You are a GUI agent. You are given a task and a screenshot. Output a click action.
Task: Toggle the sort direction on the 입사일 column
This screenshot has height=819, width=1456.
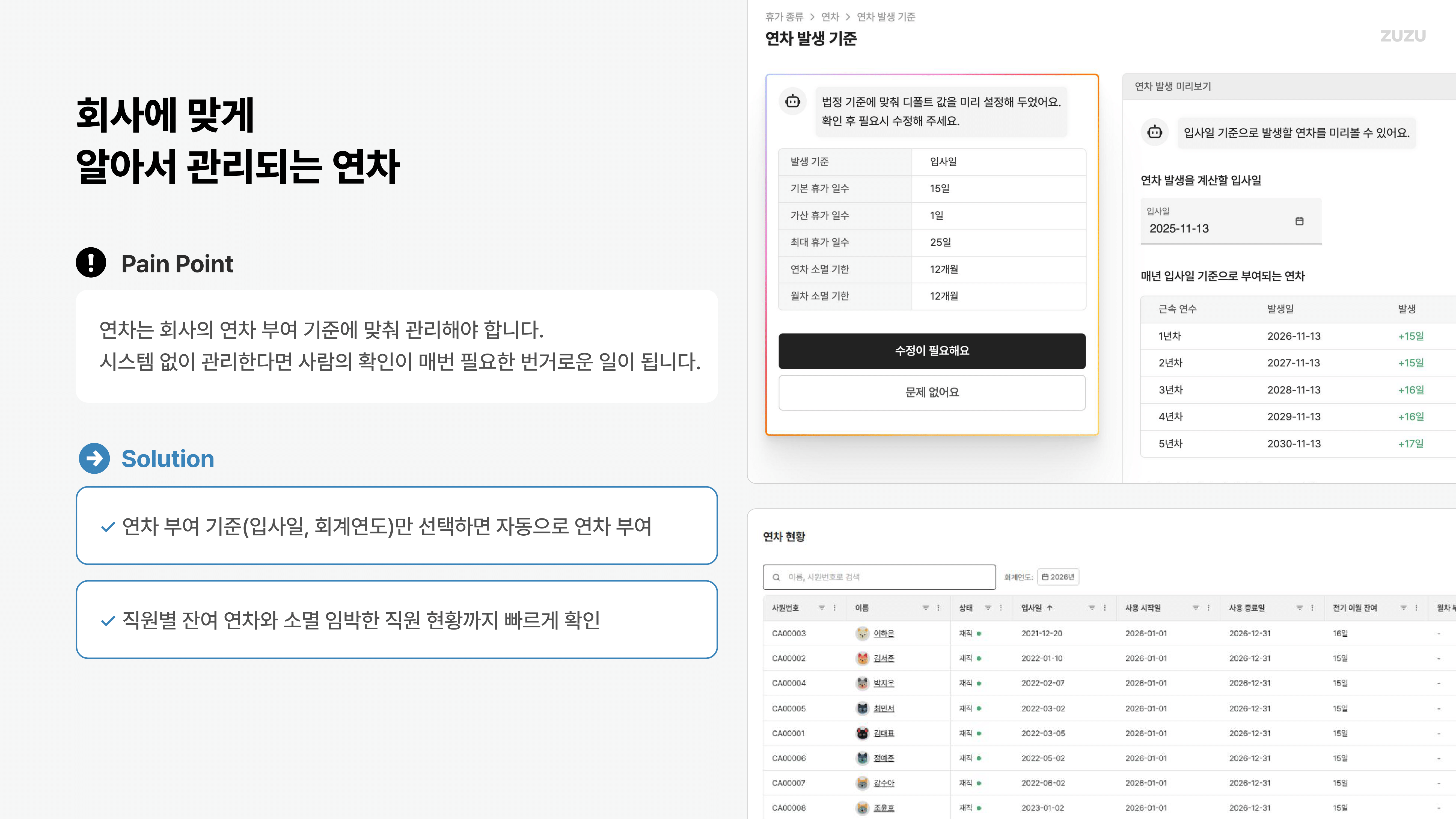[1050, 608]
